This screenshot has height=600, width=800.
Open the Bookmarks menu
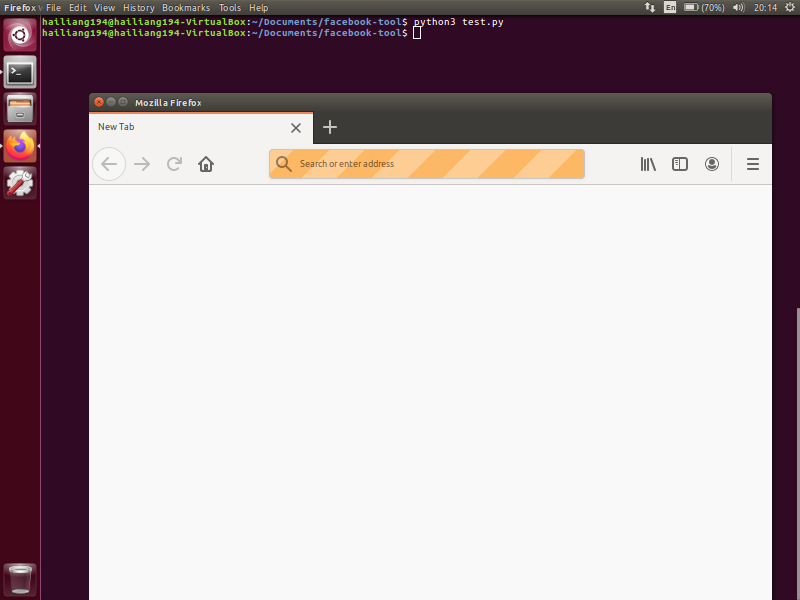186,7
